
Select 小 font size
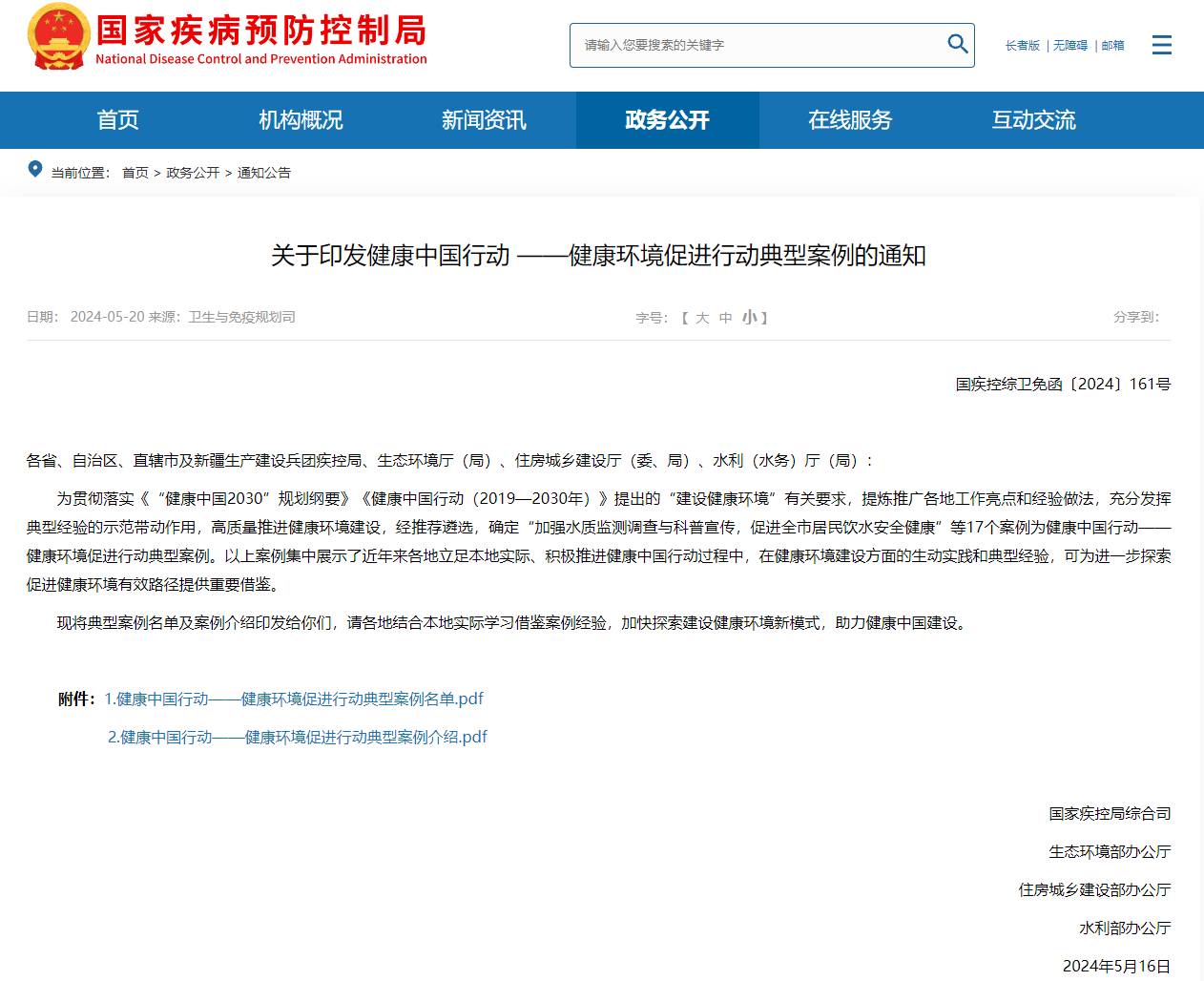[x=749, y=318]
